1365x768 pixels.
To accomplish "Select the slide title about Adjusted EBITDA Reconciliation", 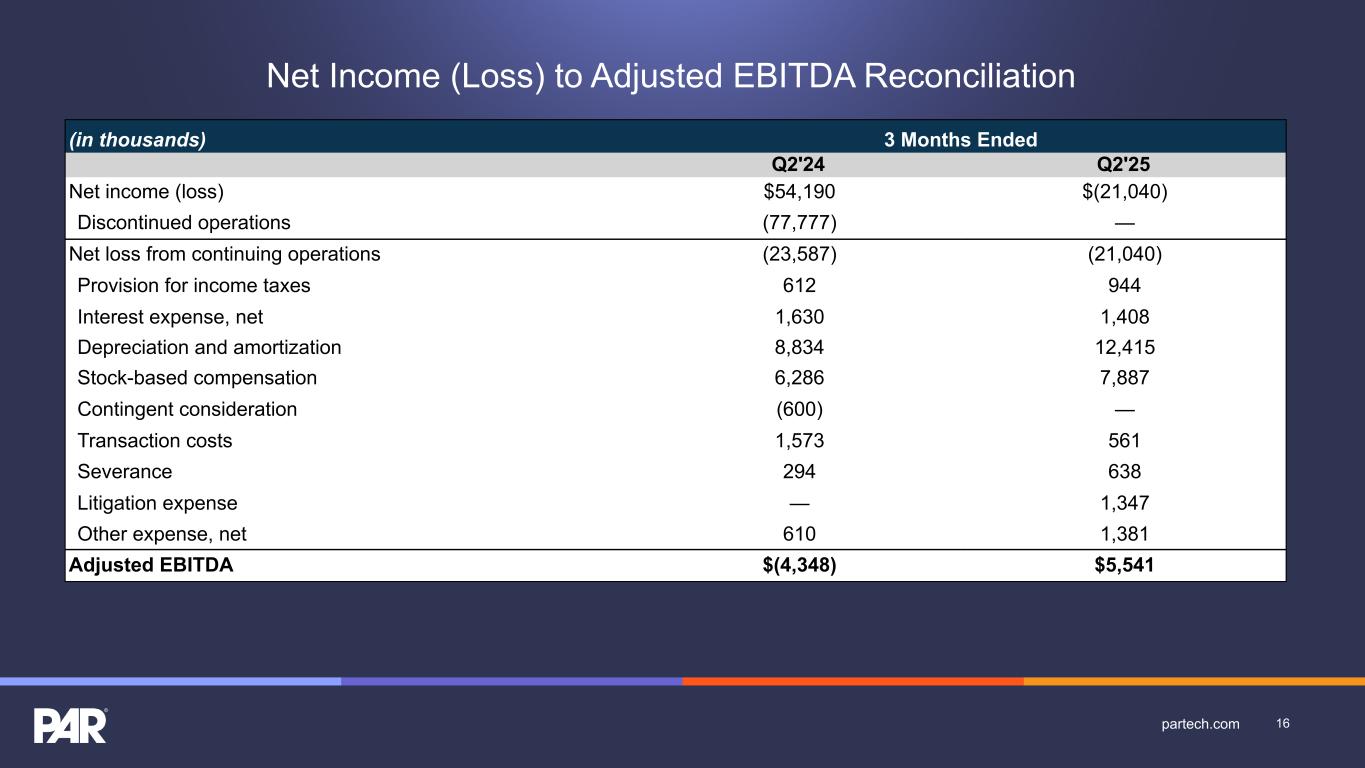I will 670,76.
